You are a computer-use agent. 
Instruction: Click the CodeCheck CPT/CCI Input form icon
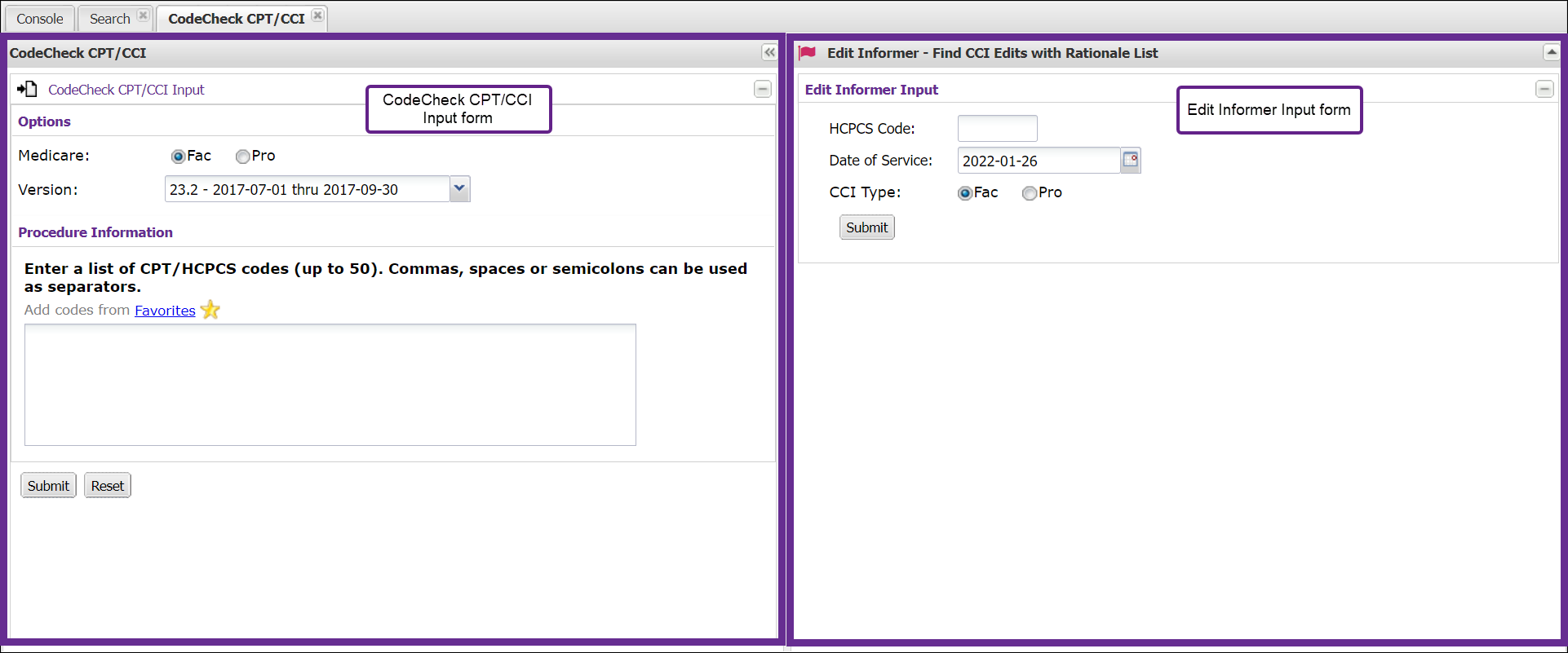[27, 90]
